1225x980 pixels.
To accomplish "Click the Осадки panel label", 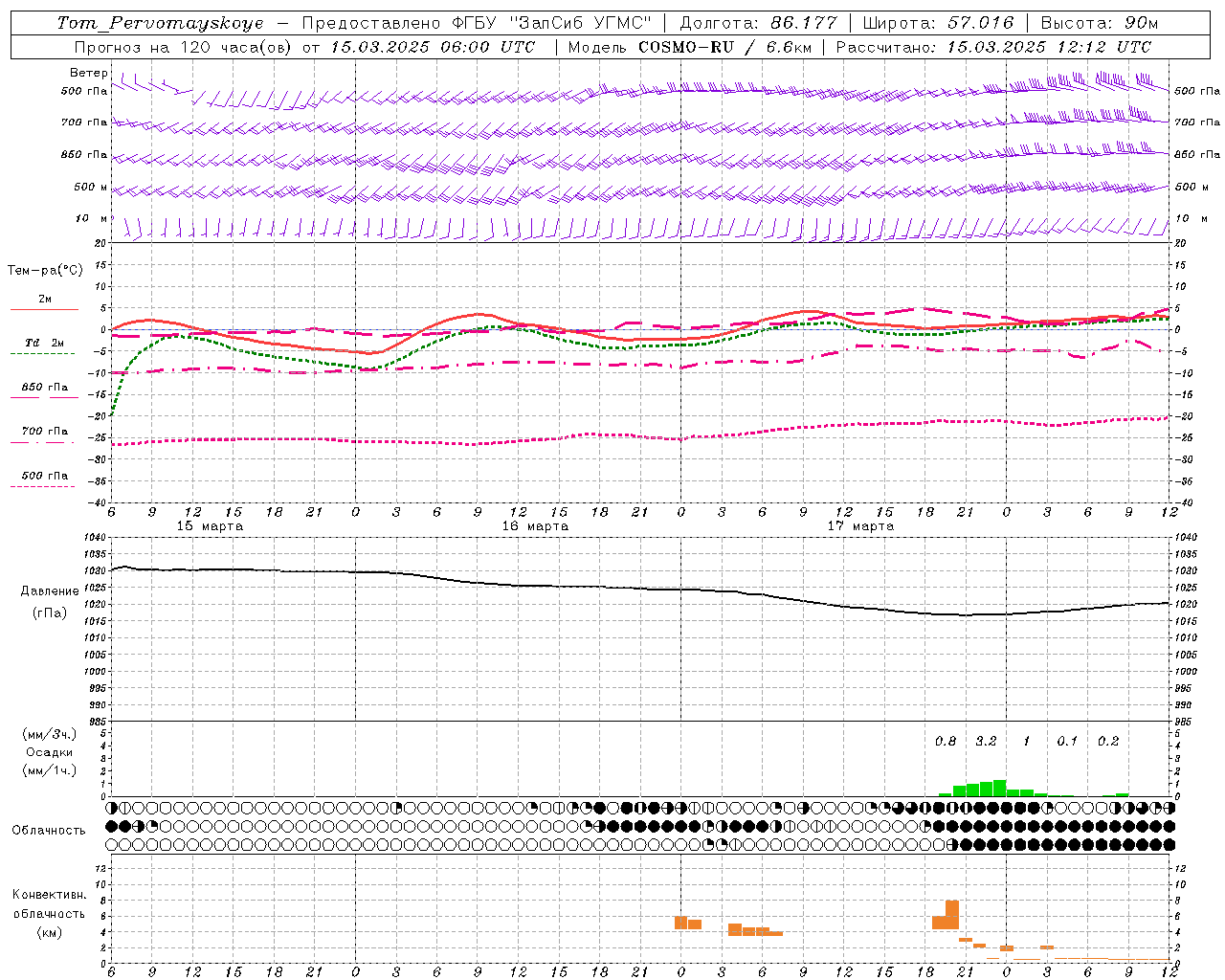I will 49,752.
